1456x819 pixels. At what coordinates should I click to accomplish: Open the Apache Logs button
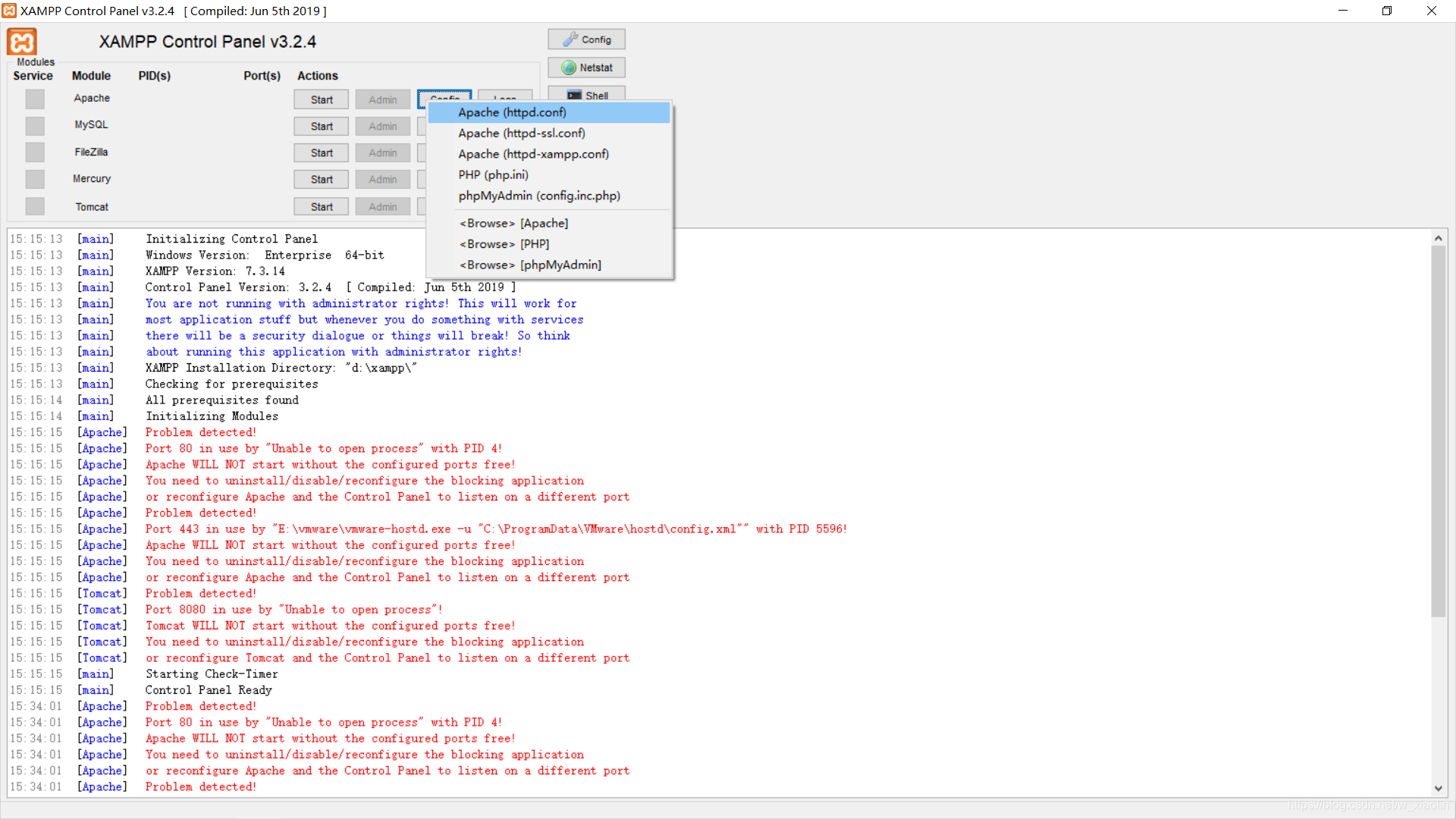click(505, 96)
